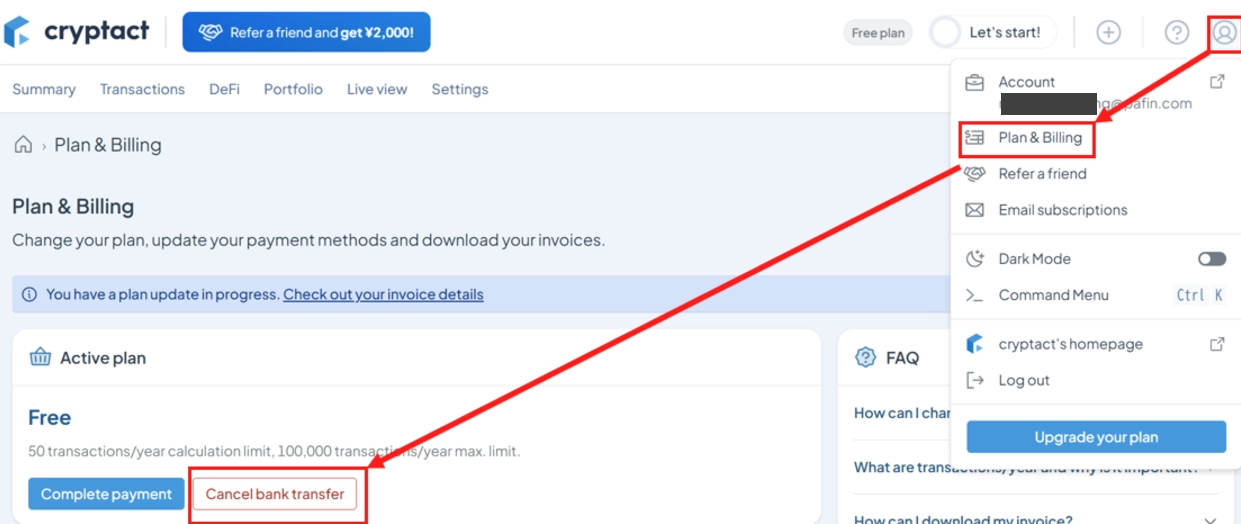The image size is (1241, 524).
Task: Click the envelope icon for Email subscriptions
Action: (975, 210)
